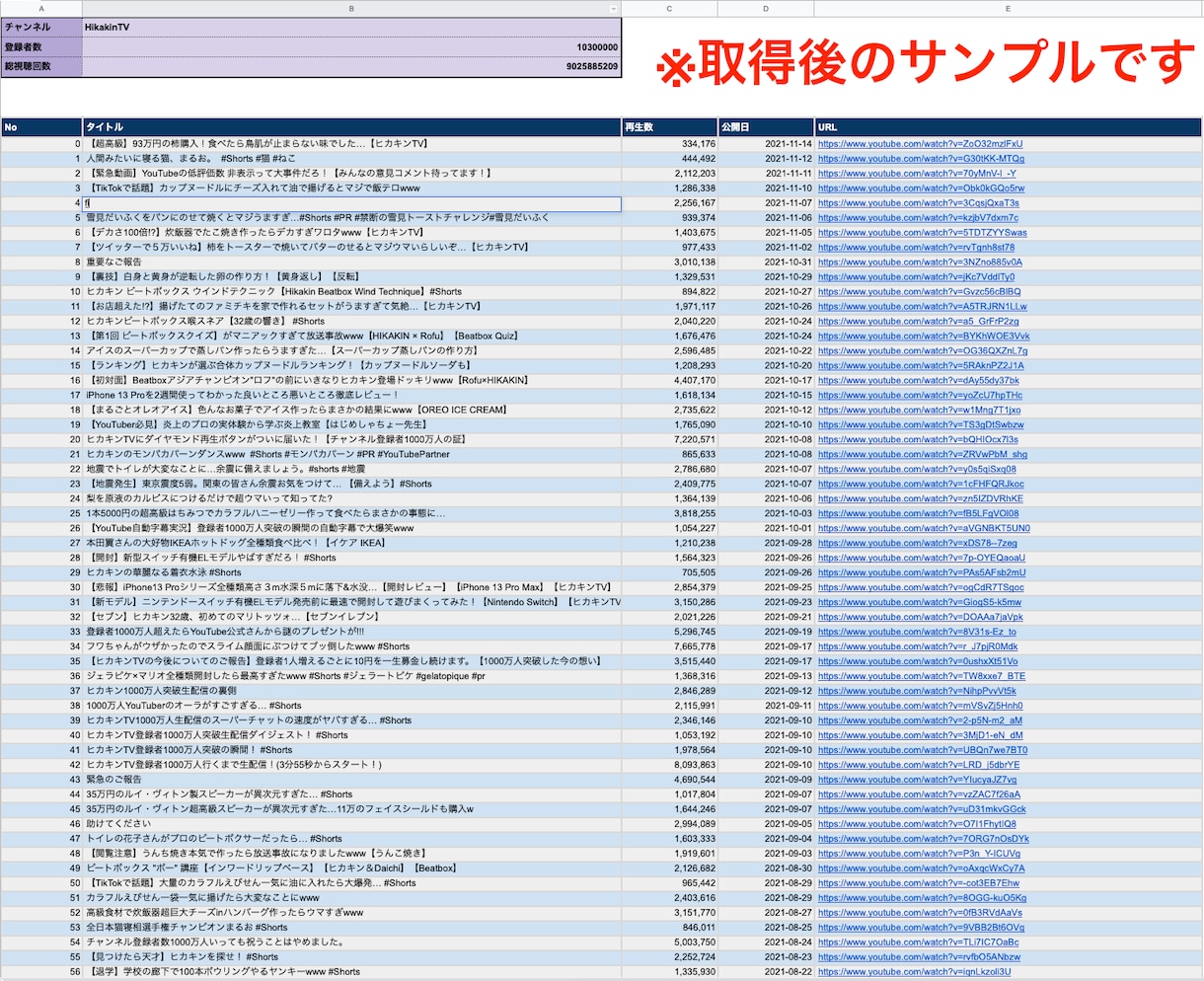Click the '登録者数' label cell
The height and width of the screenshot is (981, 1204).
click(x=41, y=46)
